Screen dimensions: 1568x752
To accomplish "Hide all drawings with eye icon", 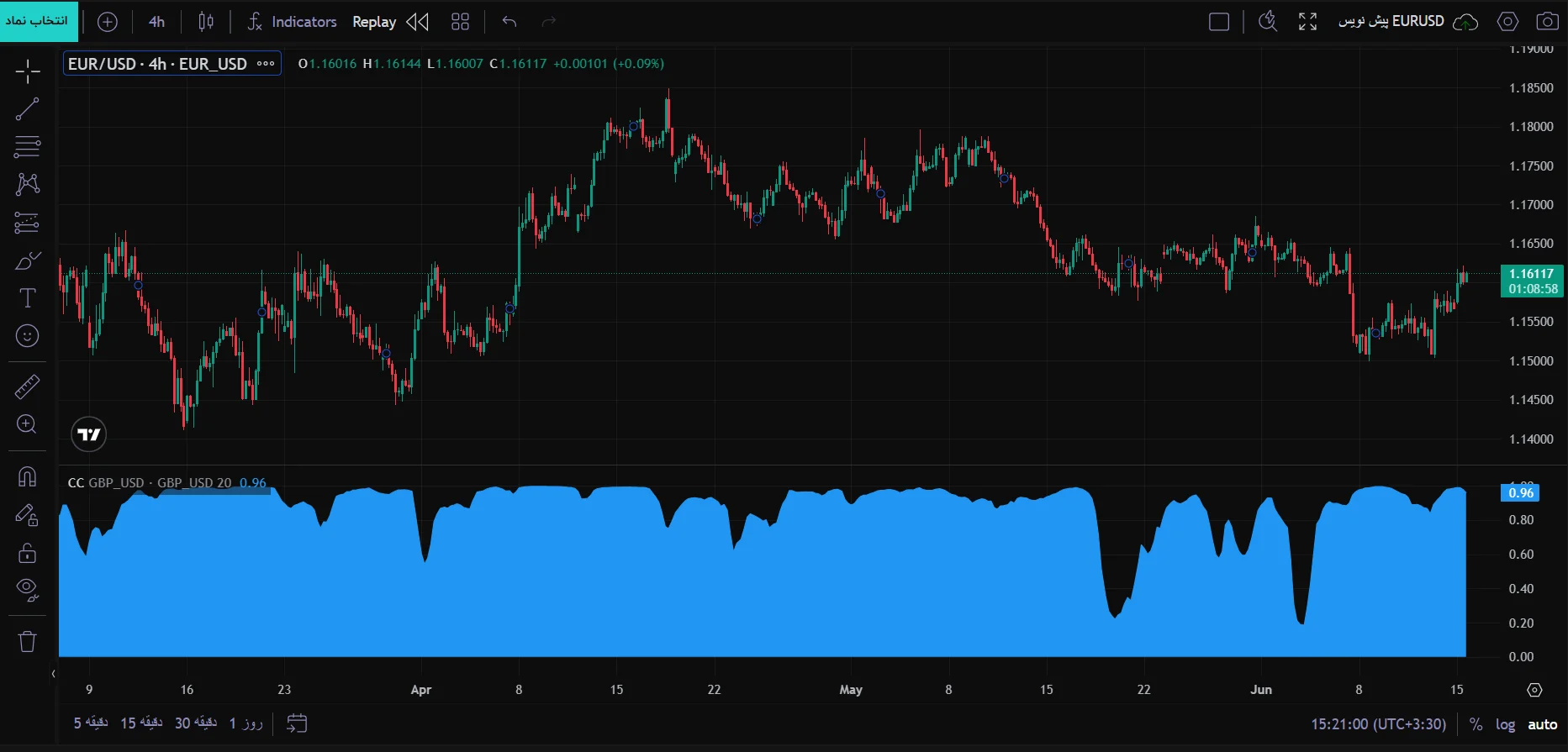I will (x=28, y=590).
